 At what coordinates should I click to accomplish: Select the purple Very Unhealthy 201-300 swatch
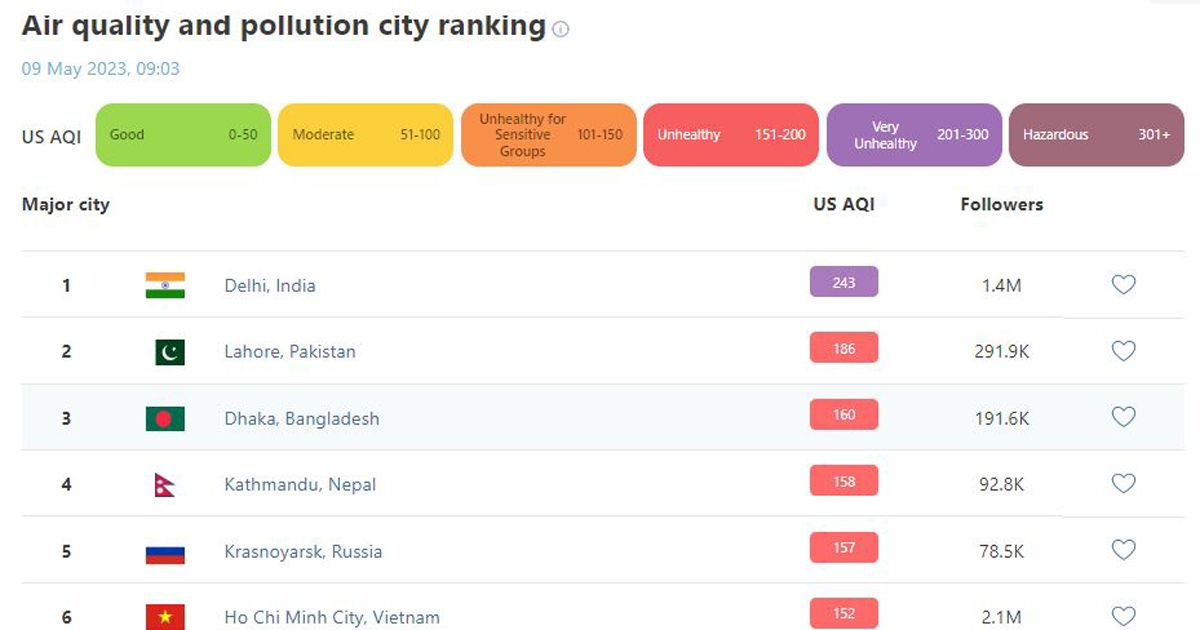[x=914, y=135]
